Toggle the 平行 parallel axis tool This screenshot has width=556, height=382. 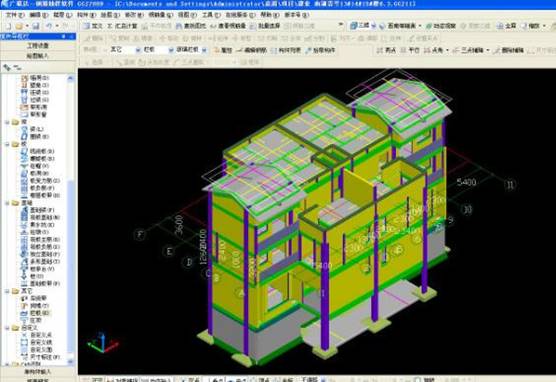(410, 50)
